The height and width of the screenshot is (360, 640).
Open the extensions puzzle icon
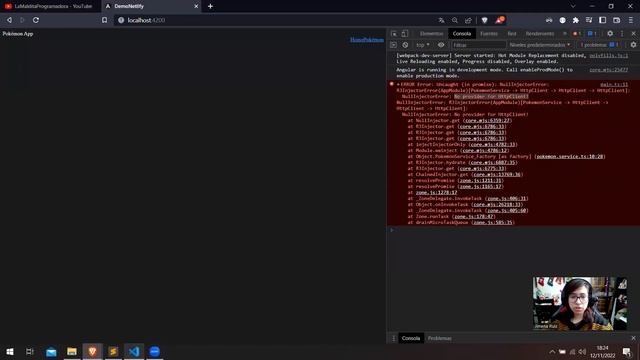576,20
